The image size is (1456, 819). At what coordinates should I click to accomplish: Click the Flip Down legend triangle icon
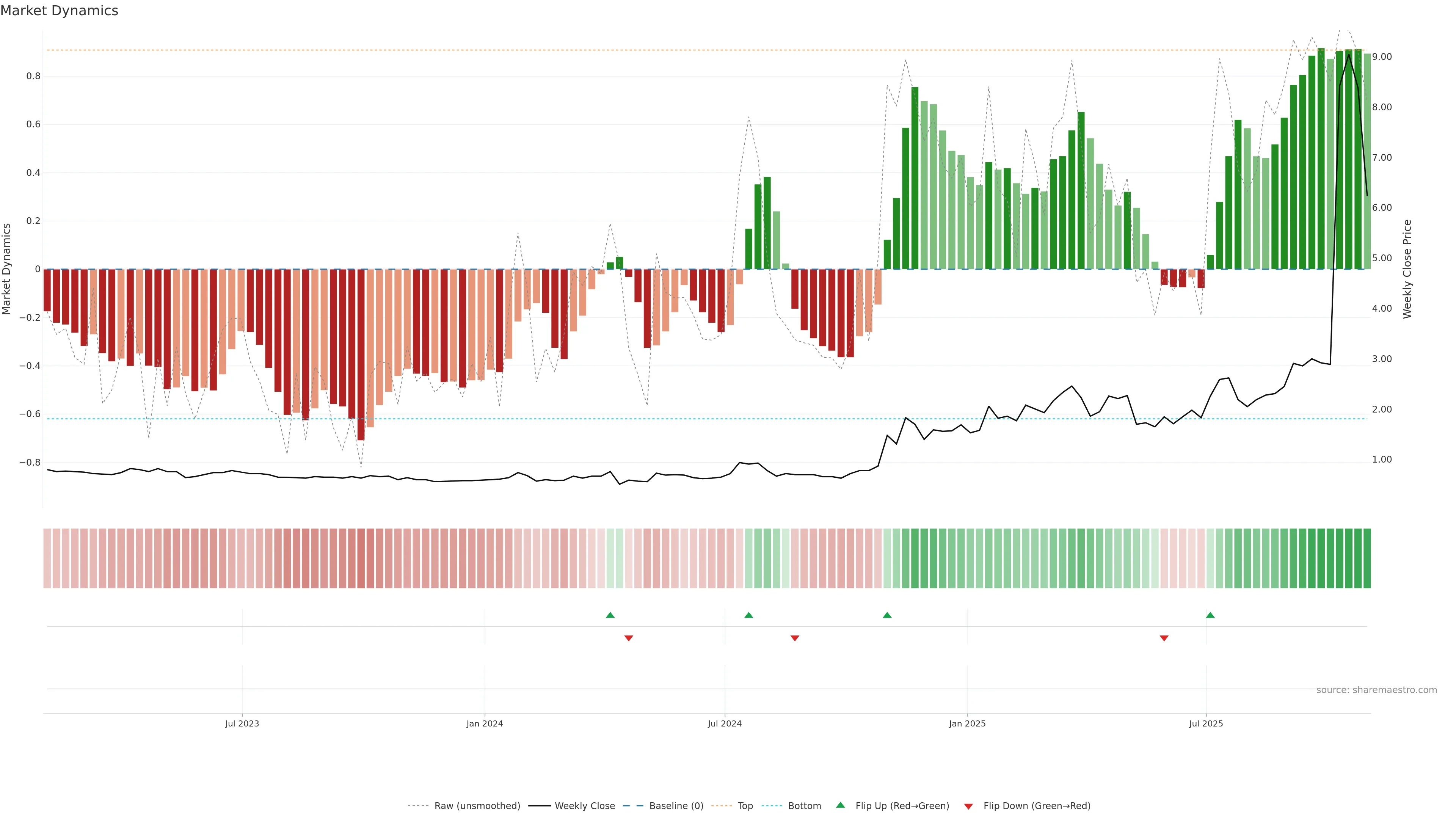pyautogui.click(x=968, y=806)
